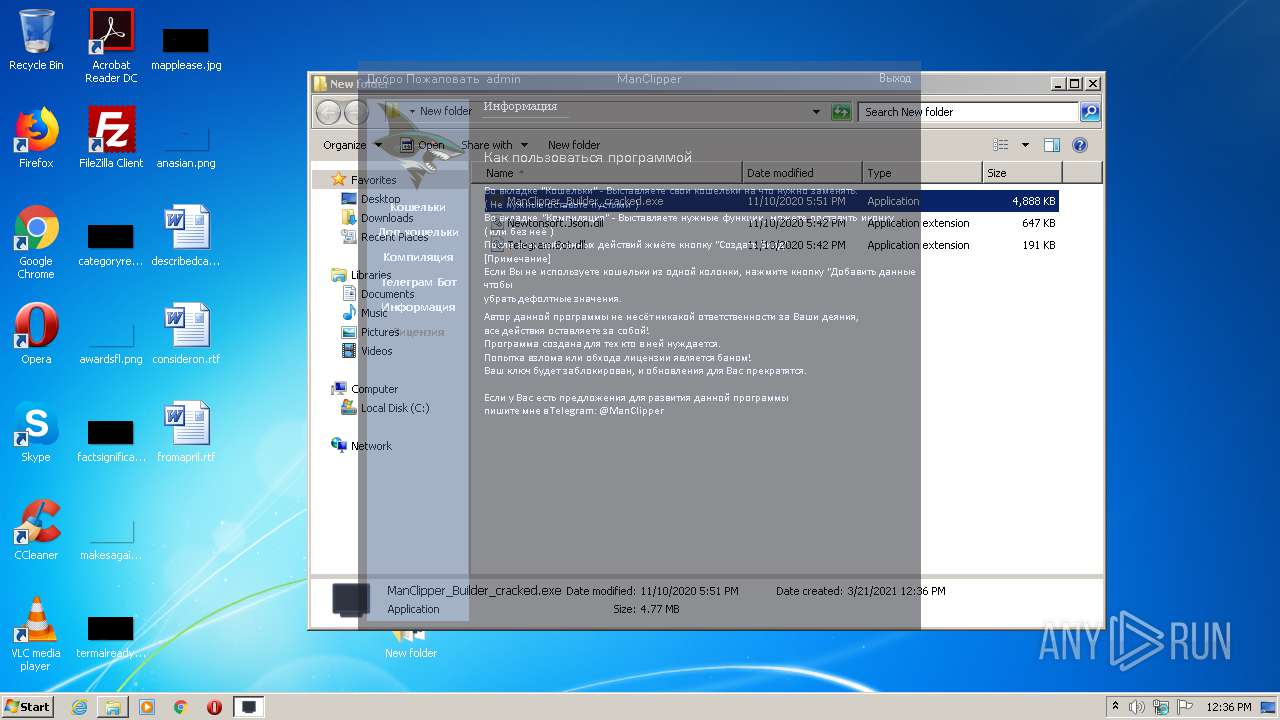Click the ManClipper shark logo
1280x720 pixels.
point(418,147)
